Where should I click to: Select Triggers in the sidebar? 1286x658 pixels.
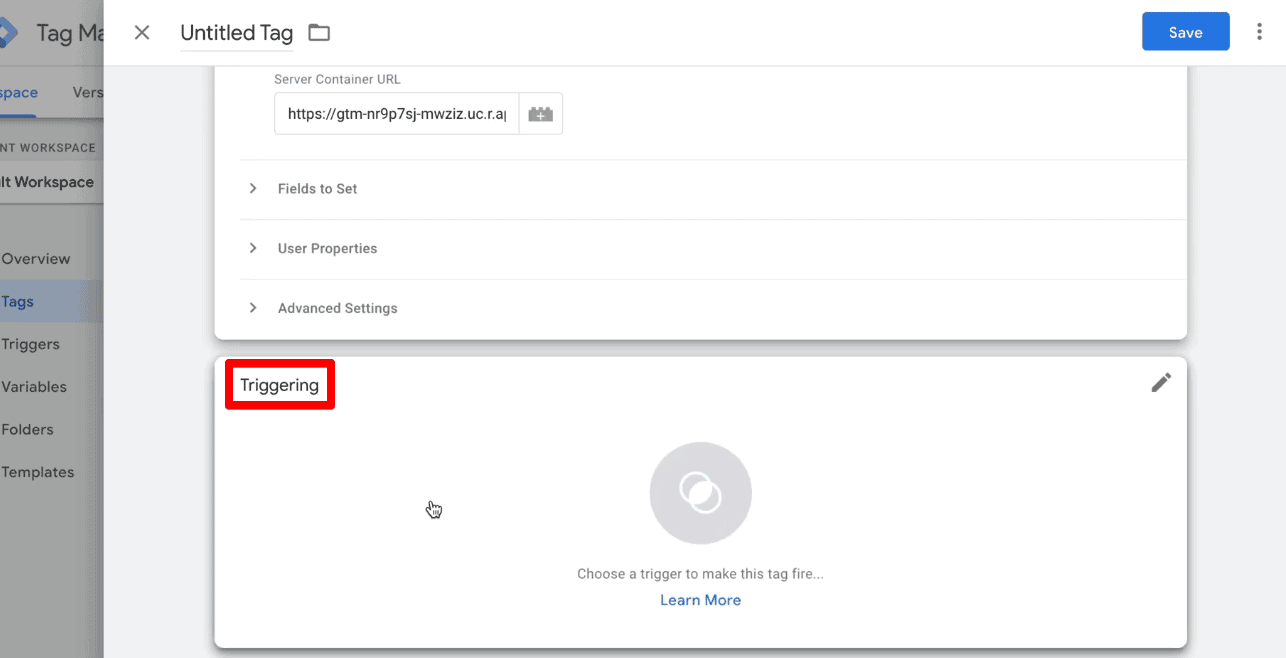coord(31,344)
